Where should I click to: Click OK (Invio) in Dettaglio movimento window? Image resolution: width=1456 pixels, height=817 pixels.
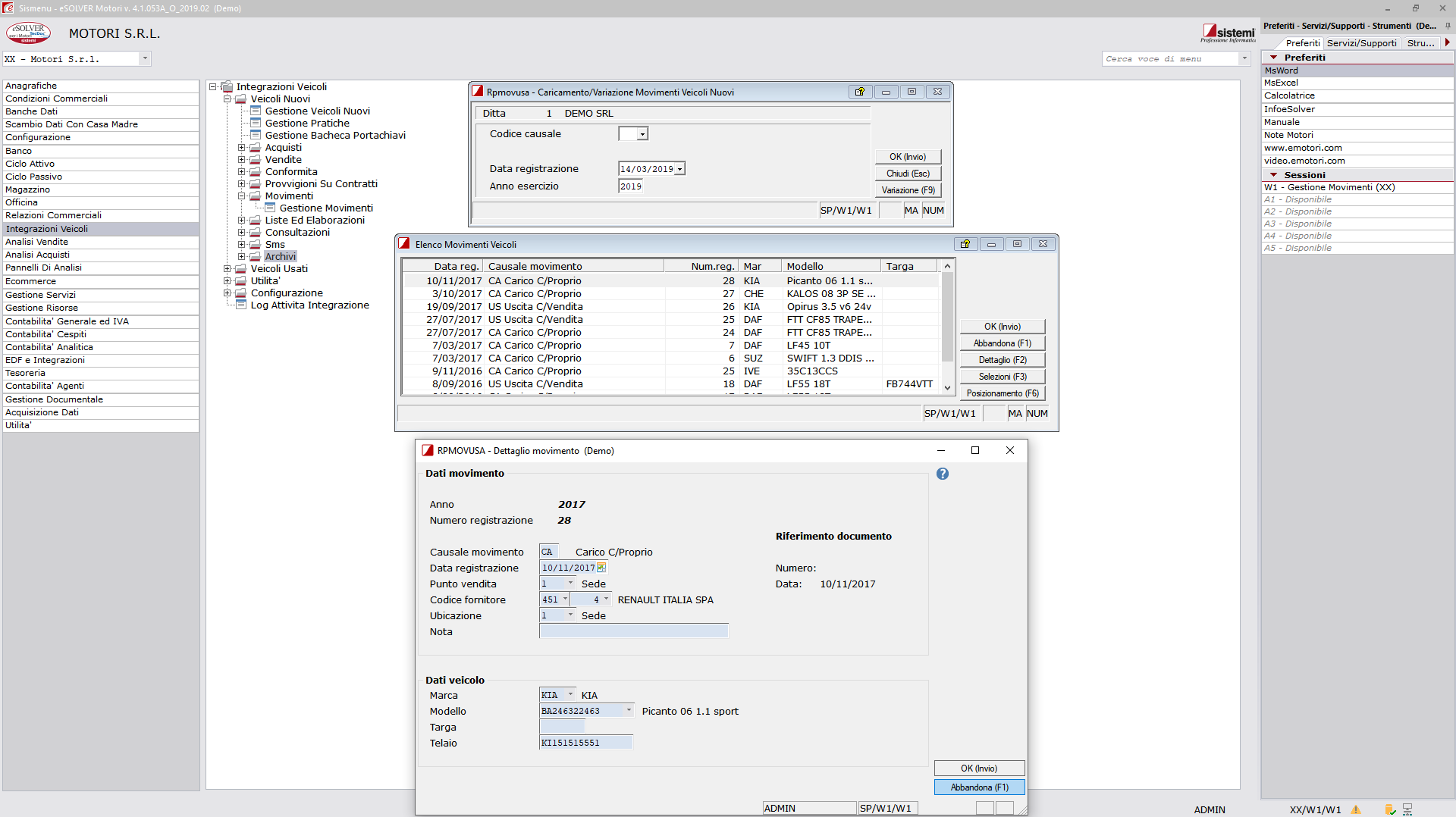(979, 768)
